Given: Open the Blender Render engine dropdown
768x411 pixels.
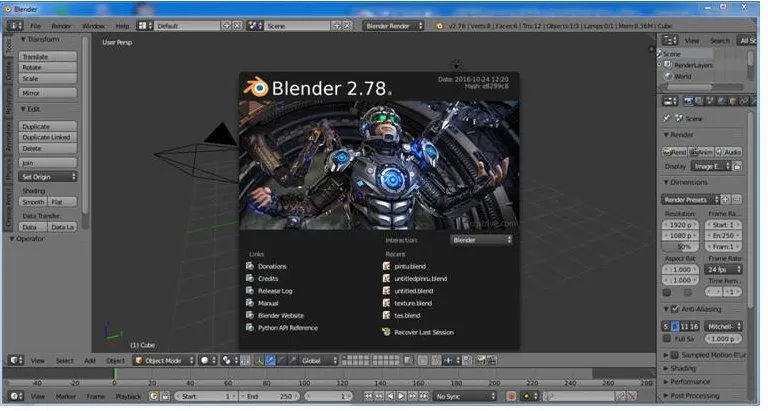Looking at the screenshot, I should tap(393, 26).
